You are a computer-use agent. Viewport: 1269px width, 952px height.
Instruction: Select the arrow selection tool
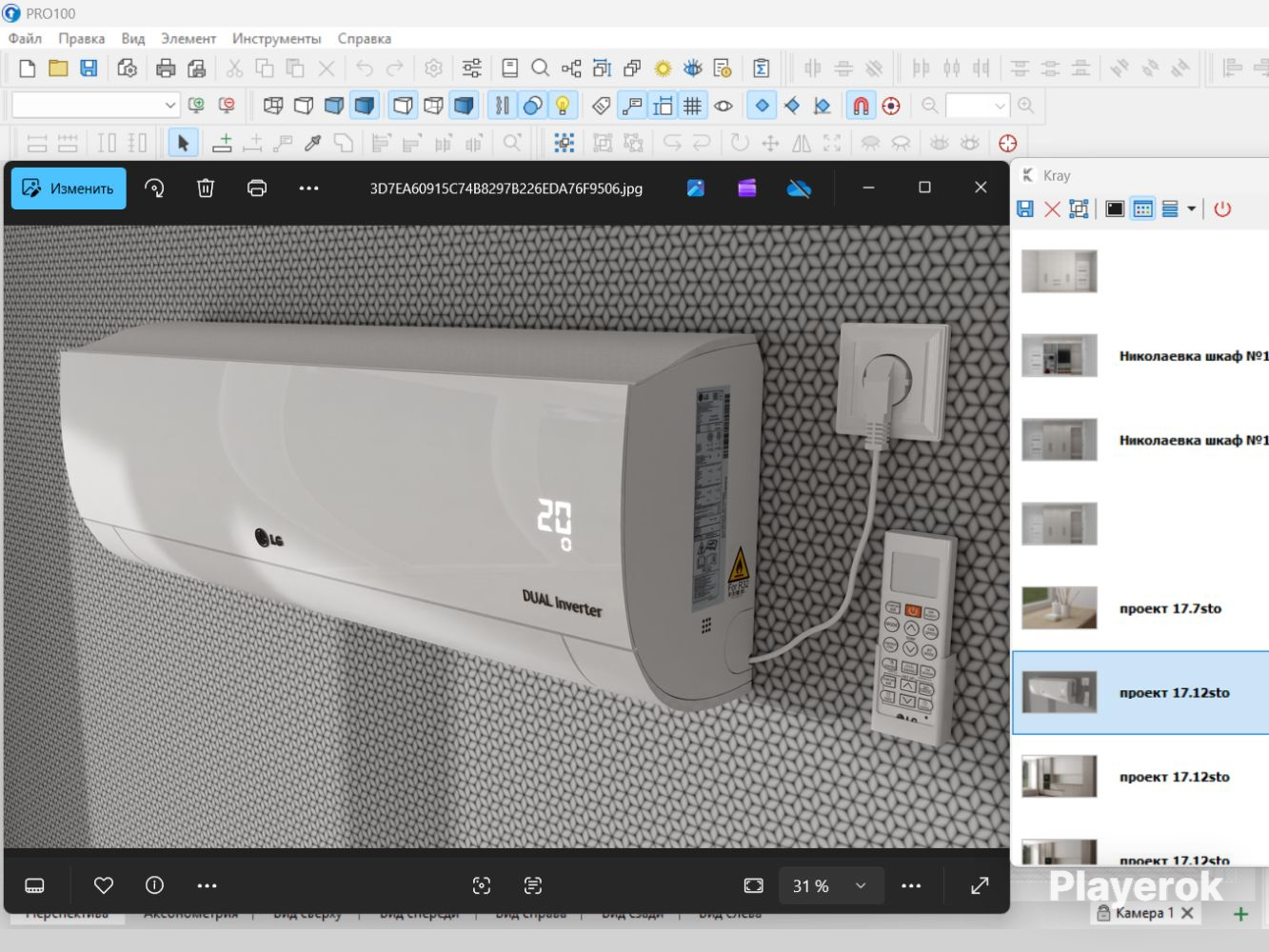tap(183, 143)
